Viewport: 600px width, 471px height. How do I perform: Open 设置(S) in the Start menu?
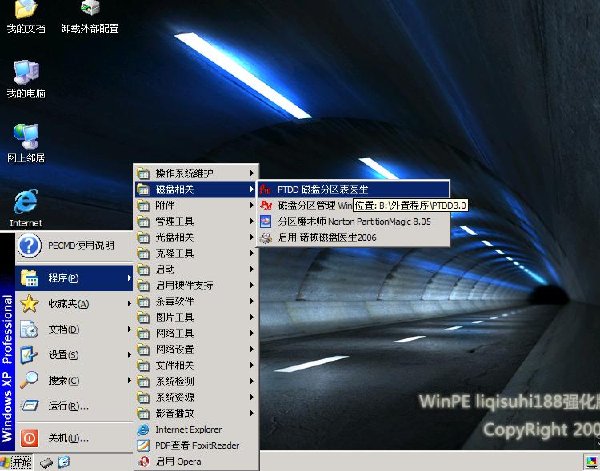74,355
